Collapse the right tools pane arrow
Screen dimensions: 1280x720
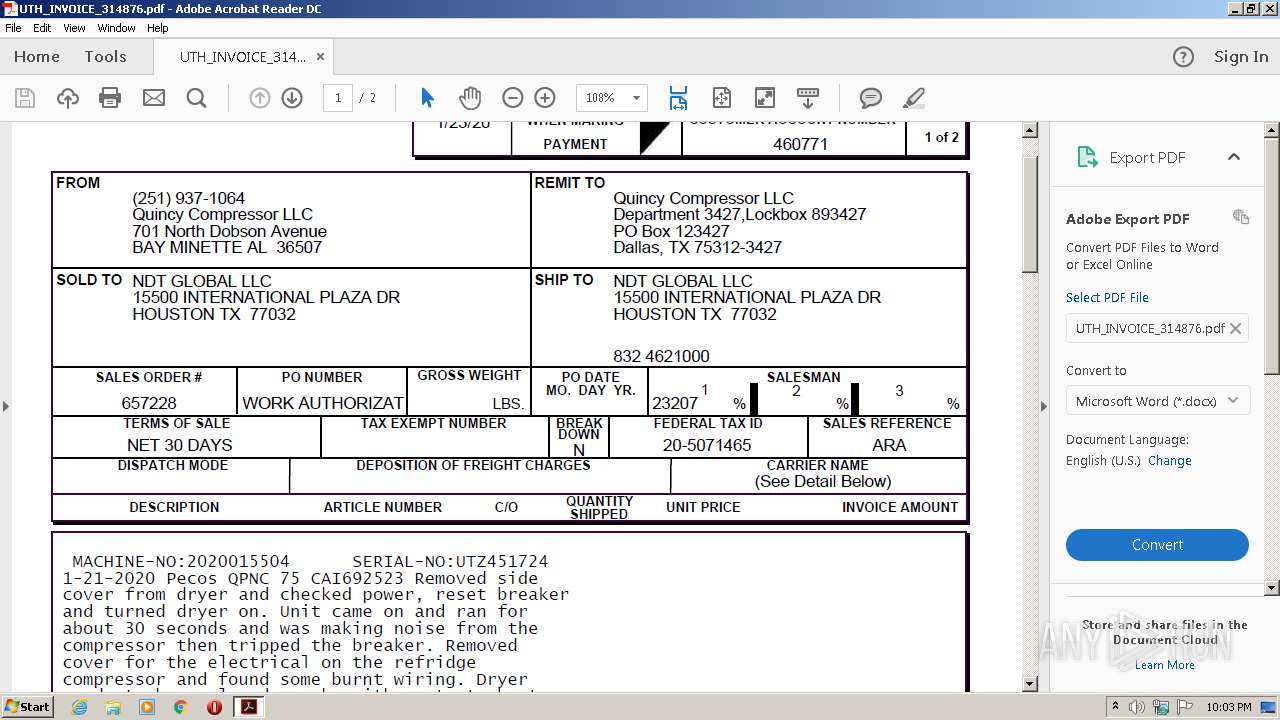click(x=1043, y=406)
